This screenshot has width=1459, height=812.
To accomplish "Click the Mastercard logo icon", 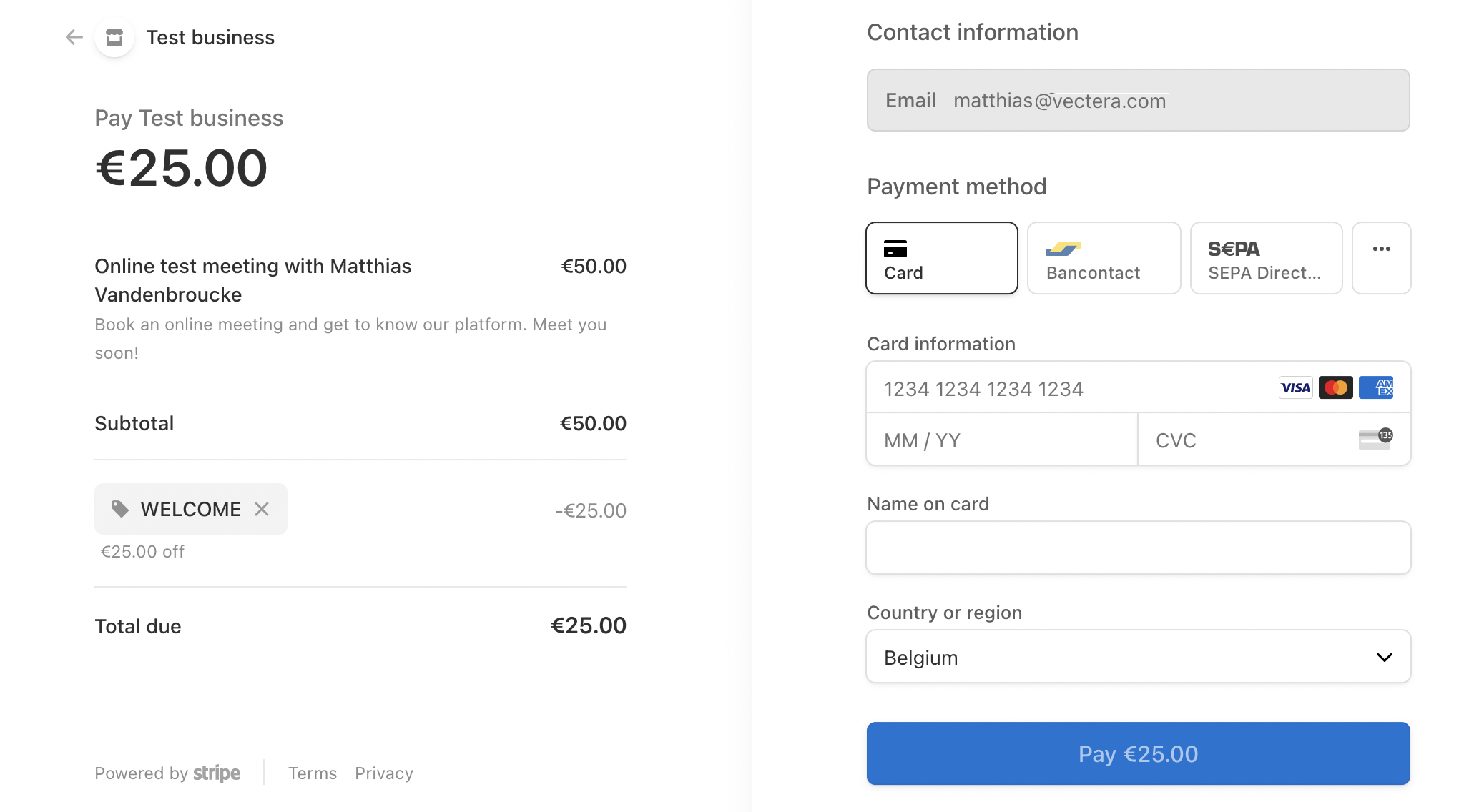I will [1335, 388].
